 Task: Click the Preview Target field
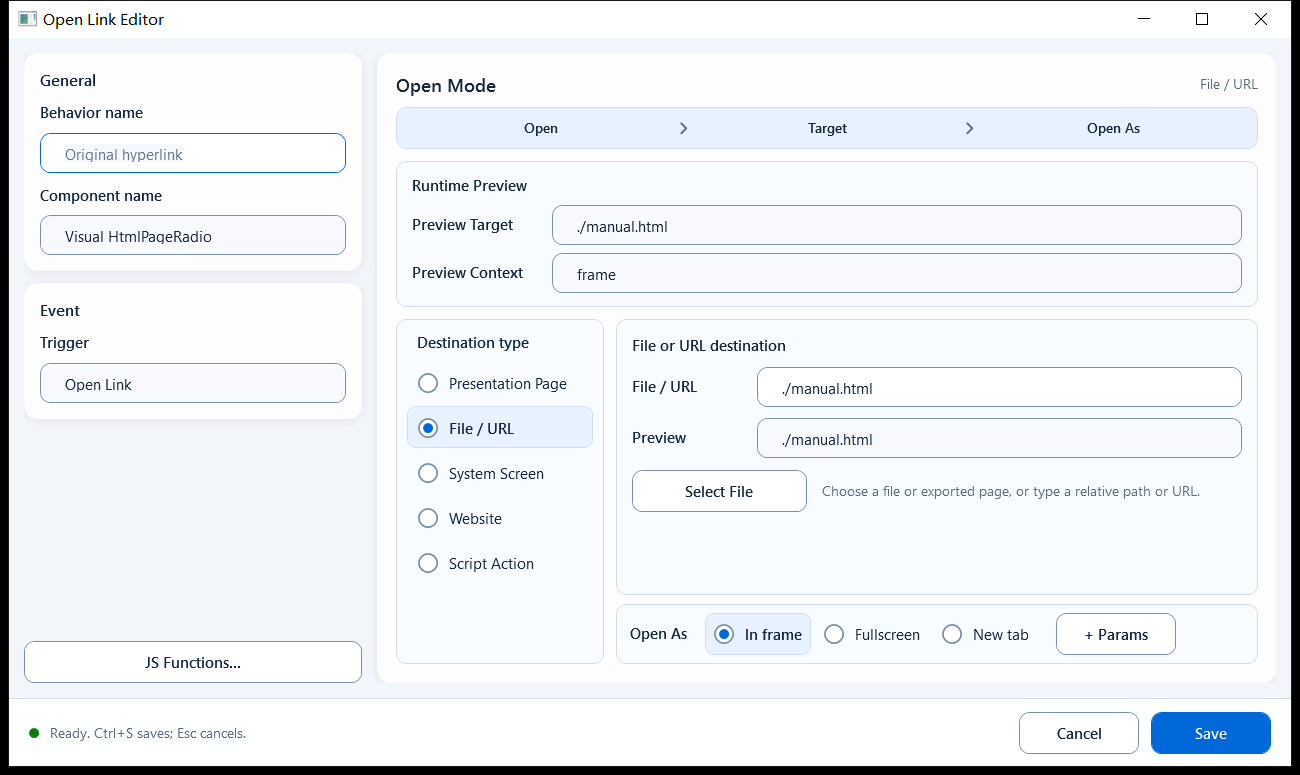point(897,225)
